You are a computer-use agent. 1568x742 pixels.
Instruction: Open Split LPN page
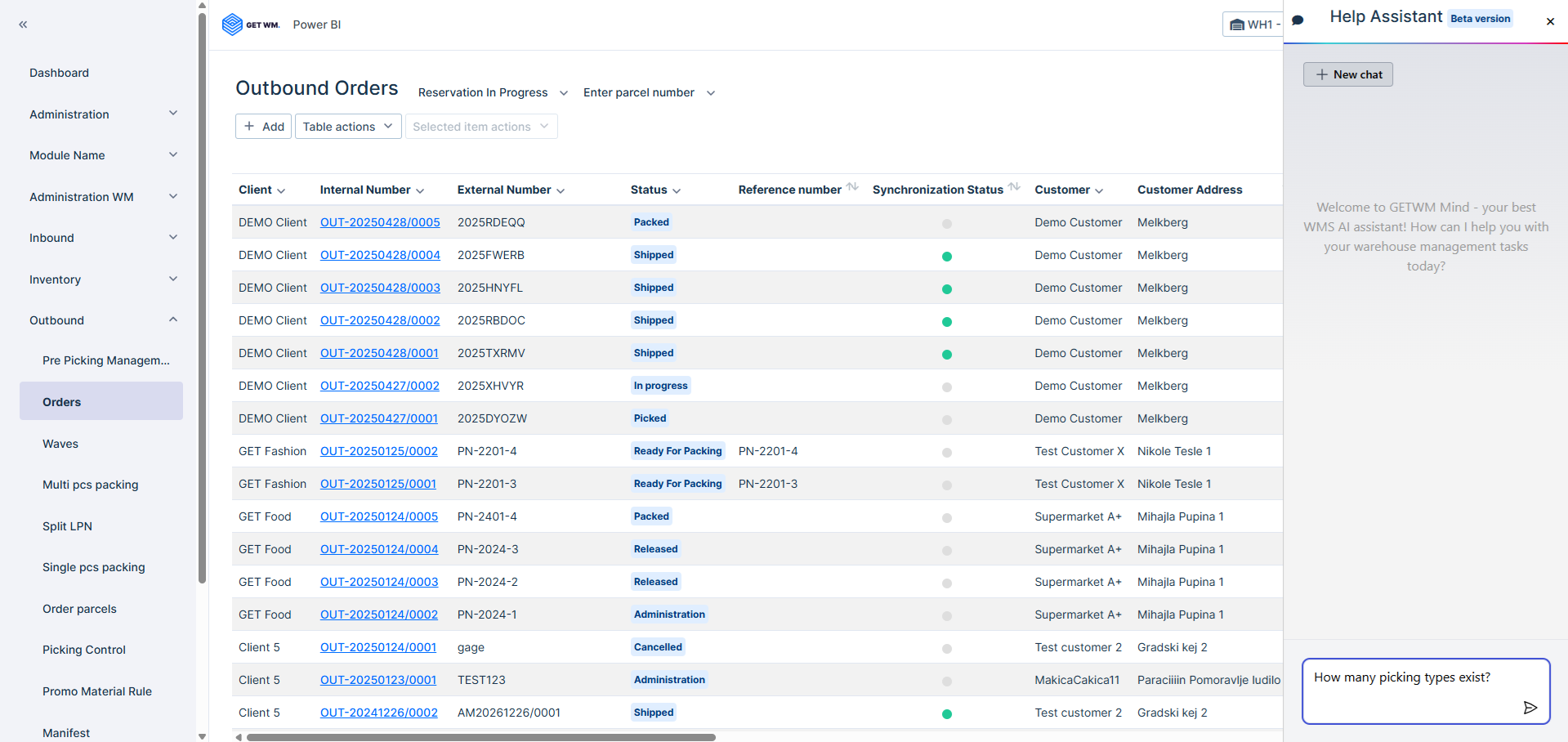[x=67, y=526]
